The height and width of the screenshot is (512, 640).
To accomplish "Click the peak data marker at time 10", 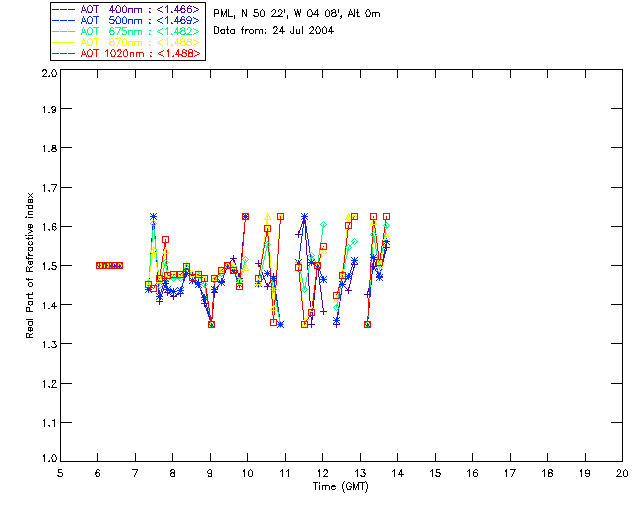I will tap(246, 216).
